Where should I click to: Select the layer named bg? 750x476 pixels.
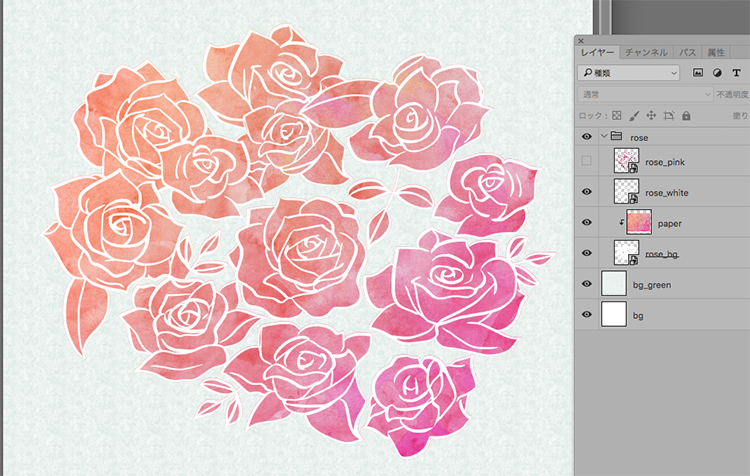click(x=638, y=316)
